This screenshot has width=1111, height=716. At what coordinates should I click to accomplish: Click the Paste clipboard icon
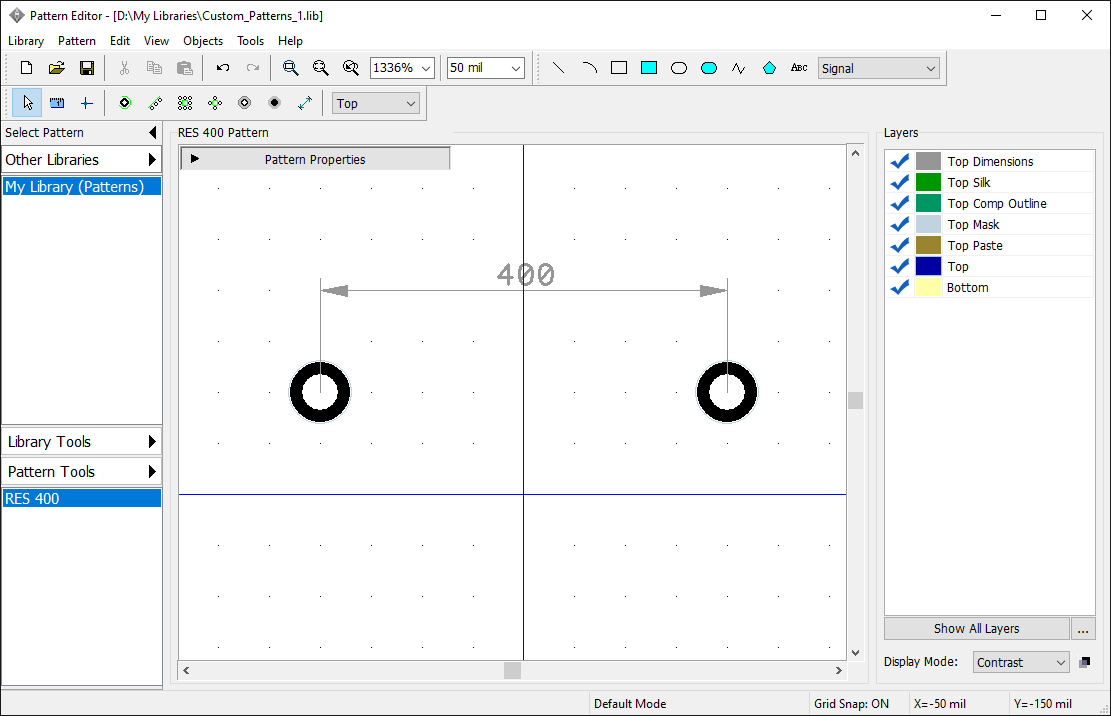pyautogui.click(x=184, y=68)
